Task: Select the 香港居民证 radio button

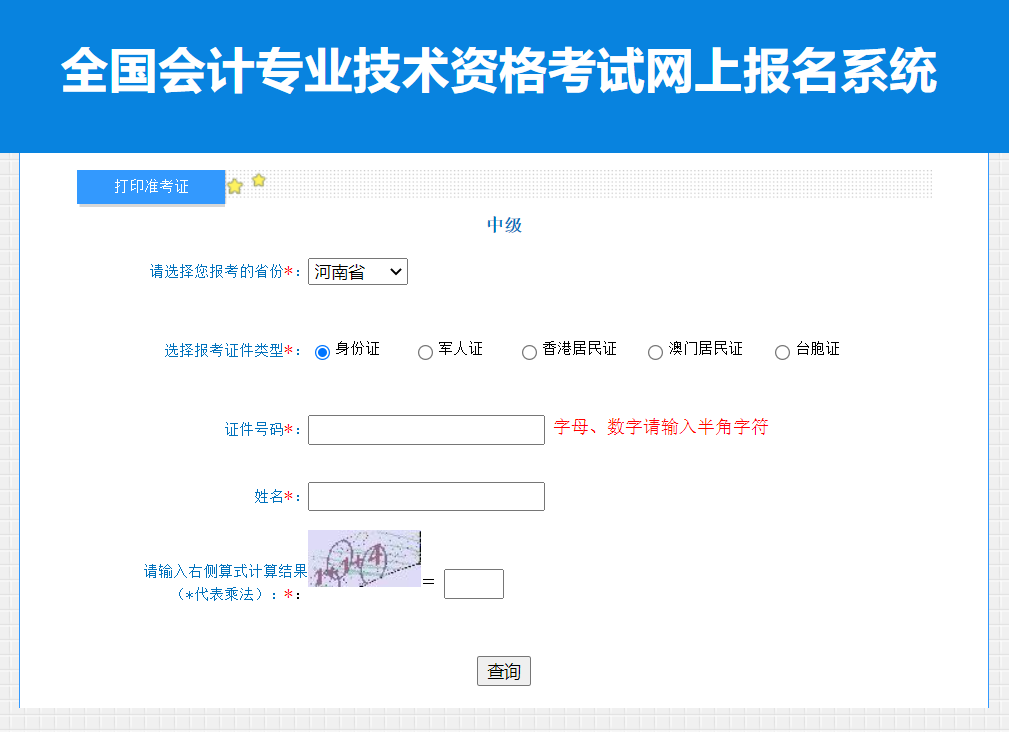Action: tap(528, 351)
